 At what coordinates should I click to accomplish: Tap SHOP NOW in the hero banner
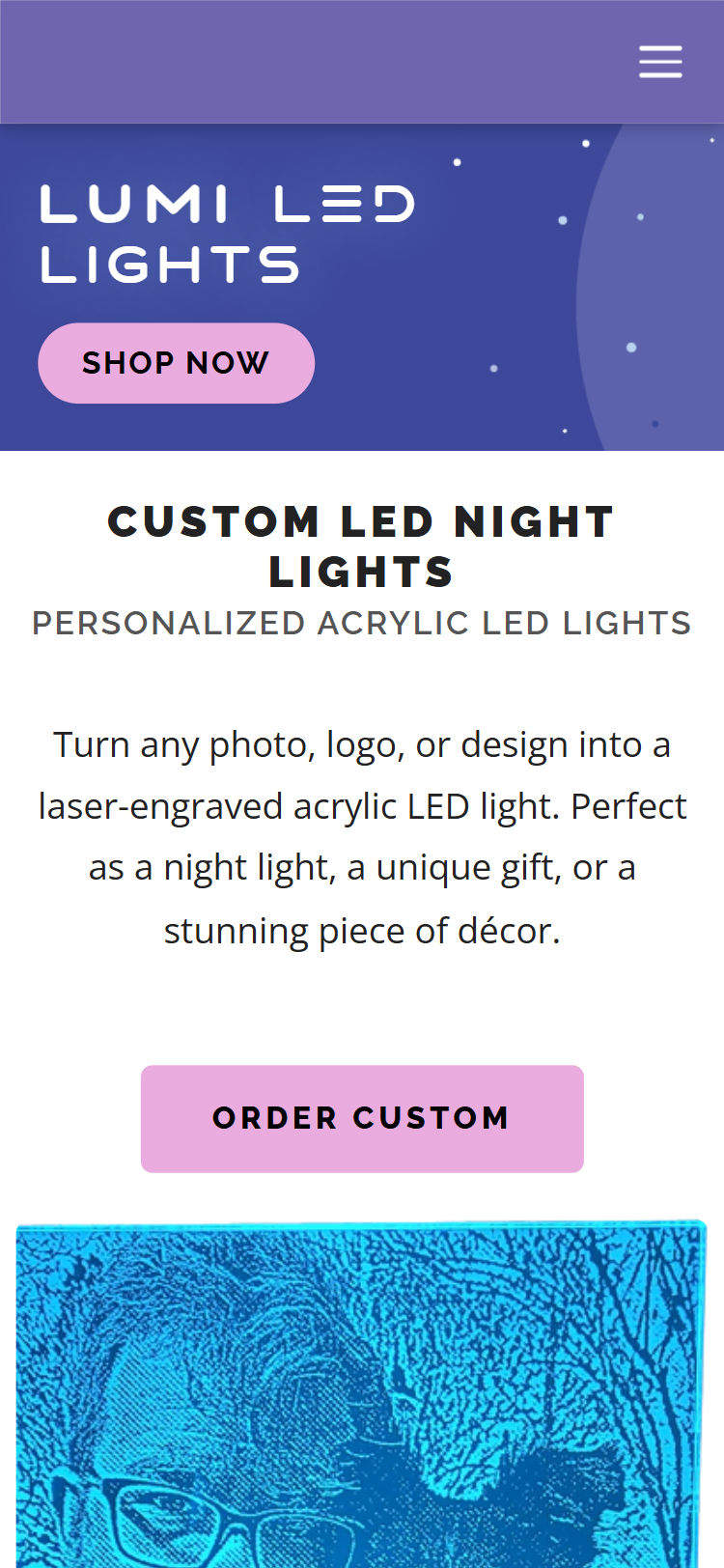pos(176,362)
